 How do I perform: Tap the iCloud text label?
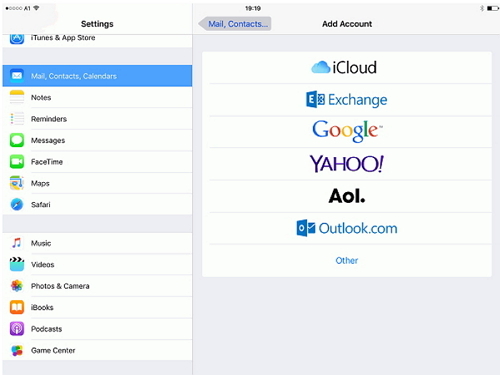click(355, 67)
